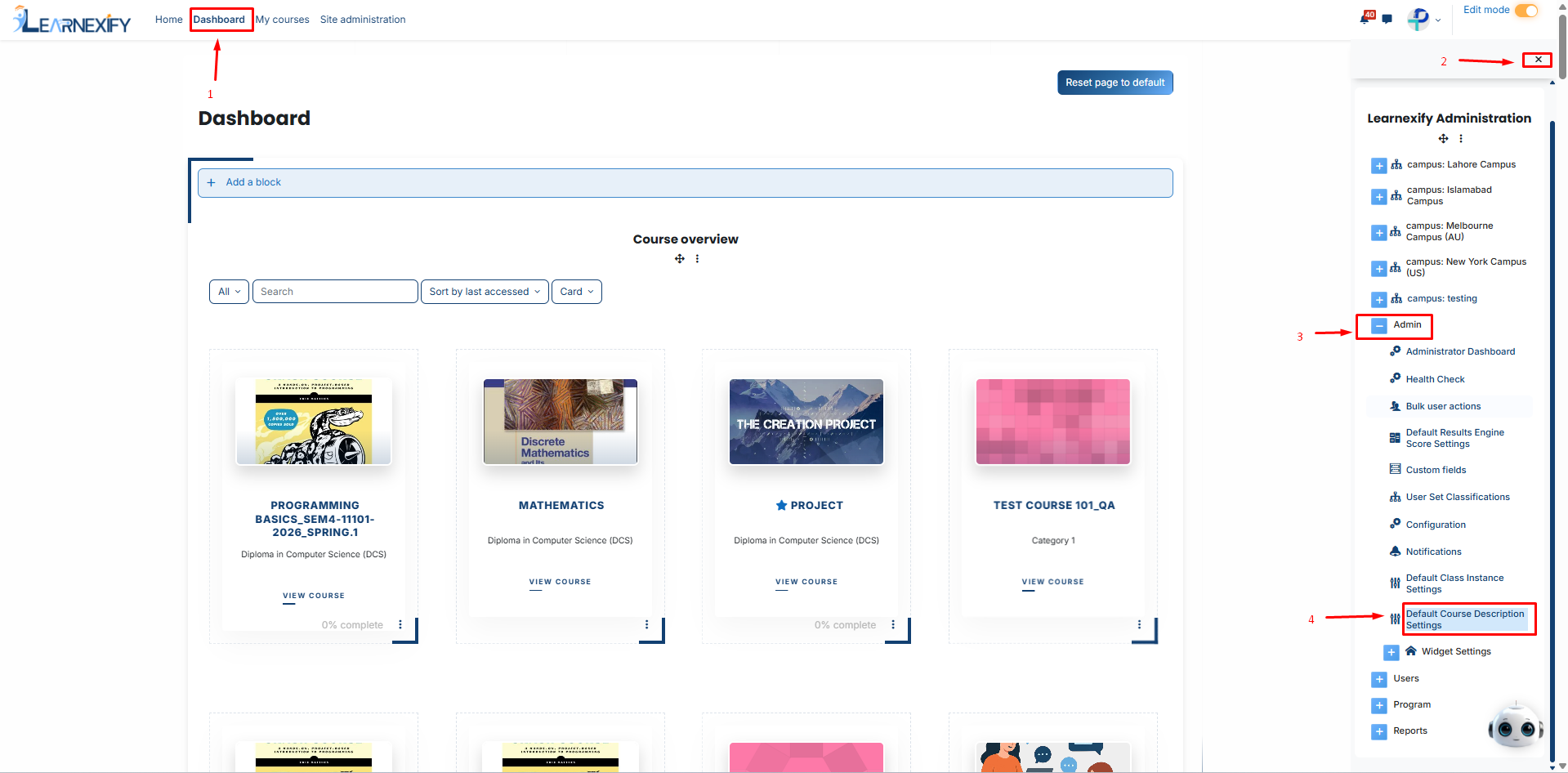The image size is (1568, 773).
Task: Click the course Search input field
Action: (335, 292)
